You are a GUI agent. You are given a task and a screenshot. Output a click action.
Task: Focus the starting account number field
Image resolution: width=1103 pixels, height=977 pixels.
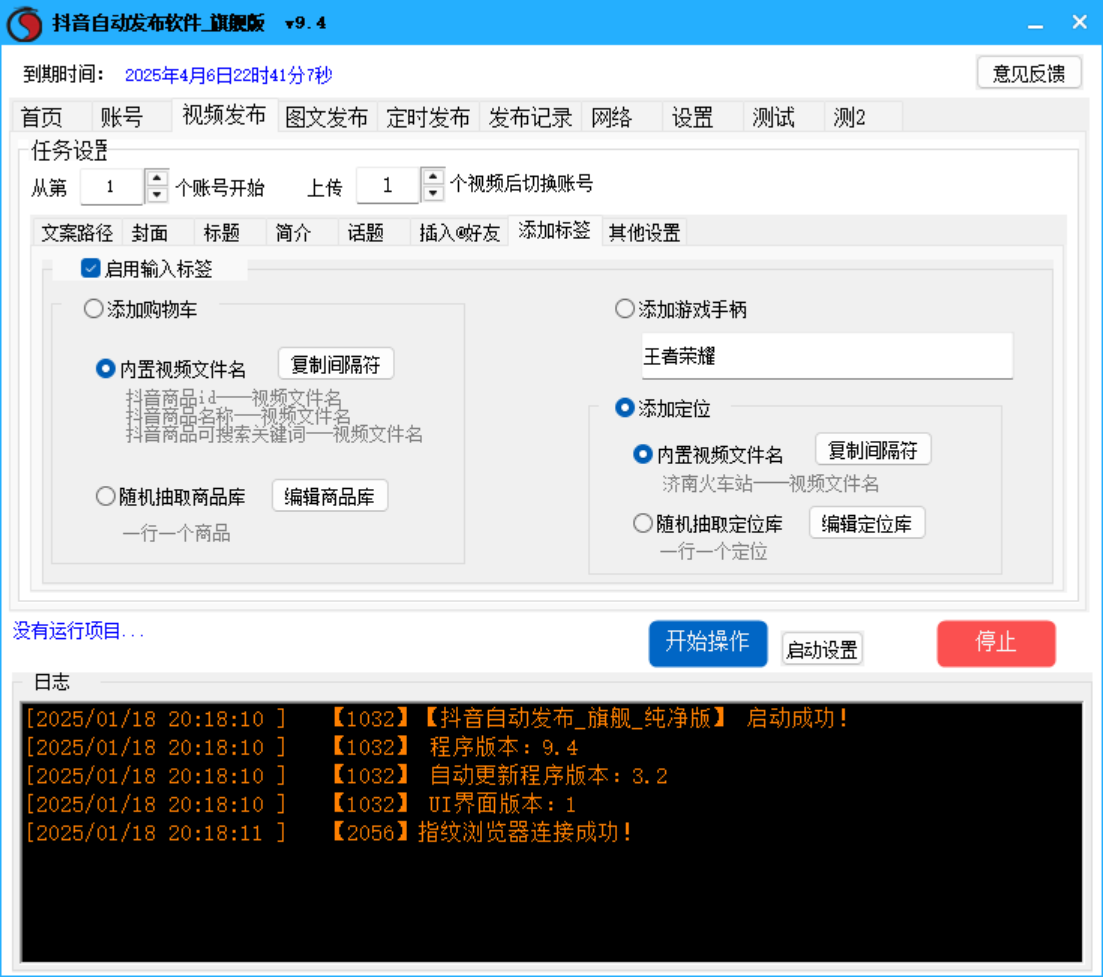(x=112, y=186)
